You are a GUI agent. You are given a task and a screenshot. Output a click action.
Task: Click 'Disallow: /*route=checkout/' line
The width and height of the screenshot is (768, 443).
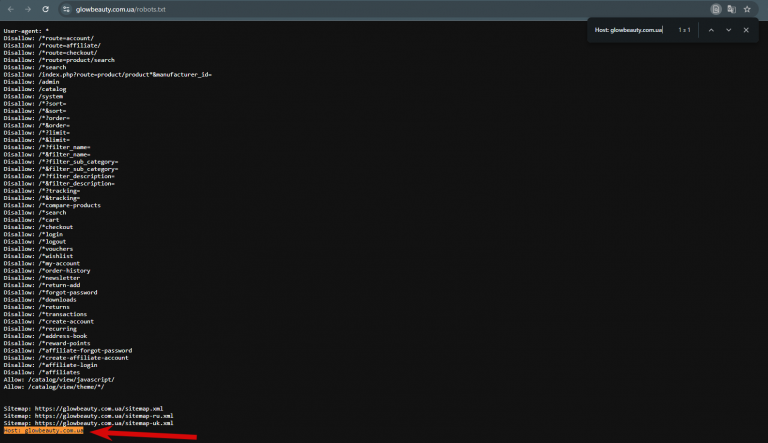pyautogui.click(x=50, y=53)
